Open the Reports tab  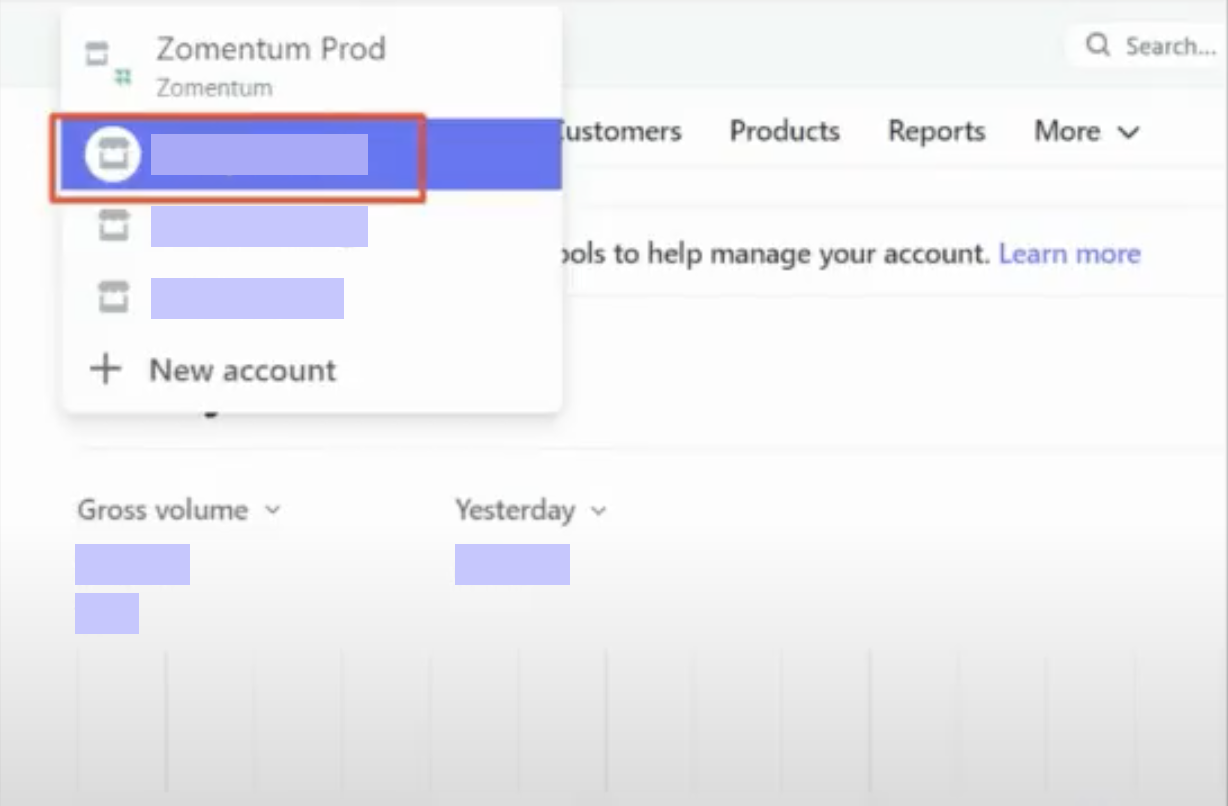click(x=937, y=131)
